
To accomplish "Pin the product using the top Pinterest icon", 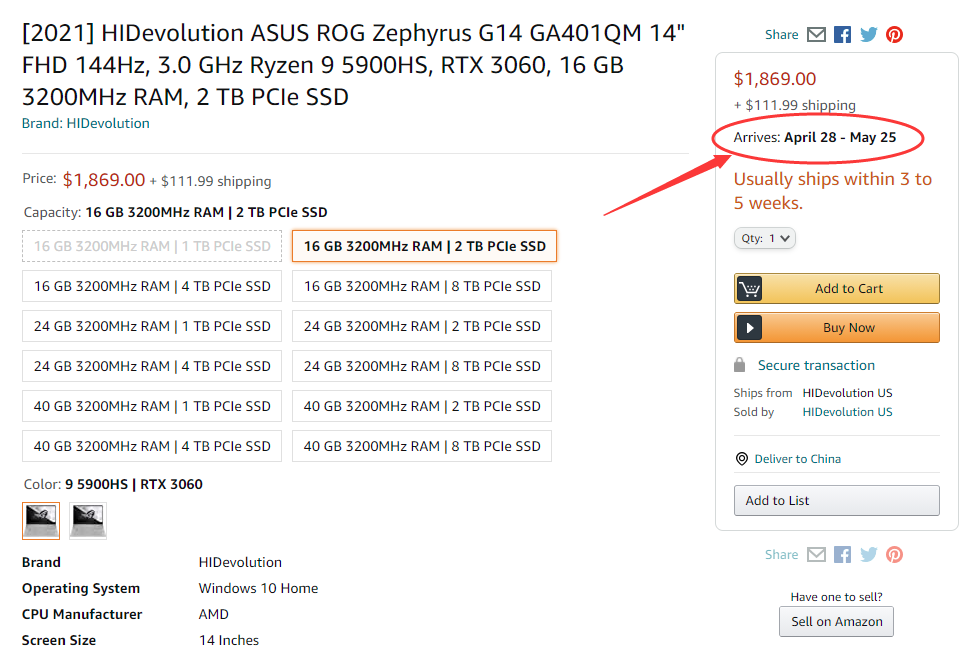I will tap(894, 35).
